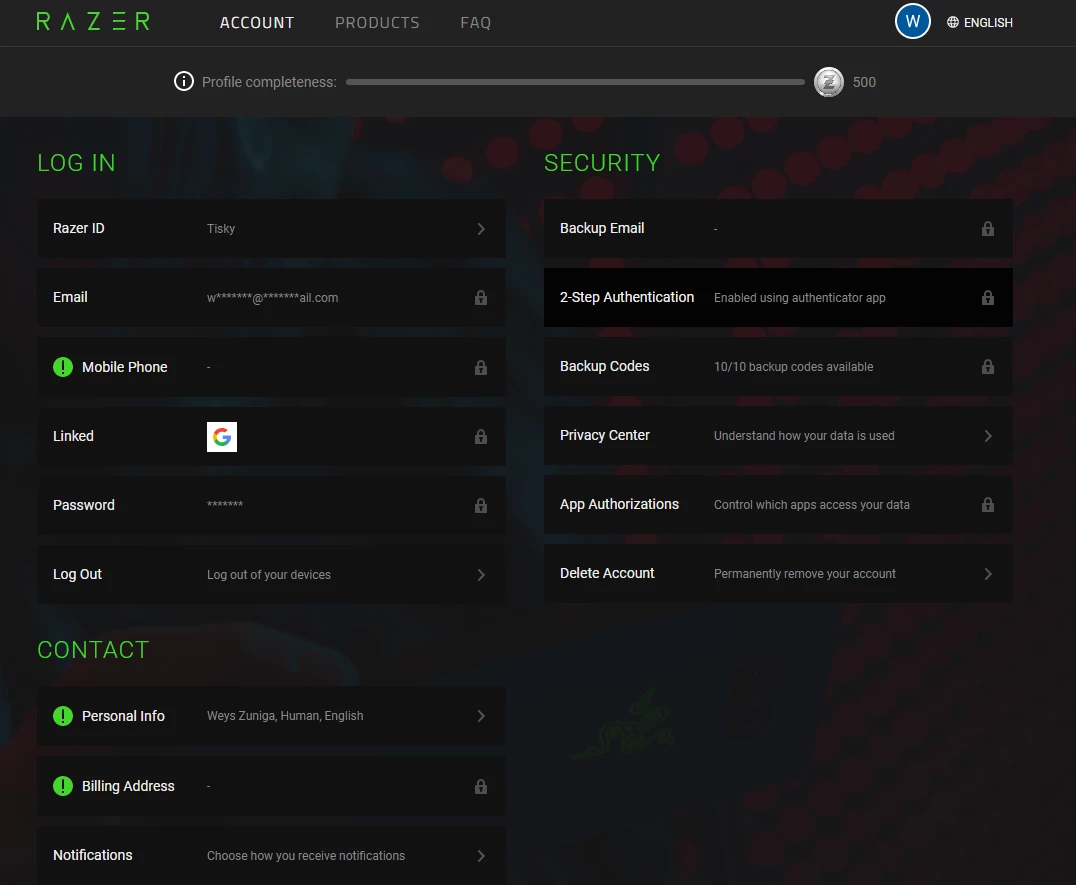Screen dimensions: 1076x885
Task: Click the silver Razer coin icon
Action: [828, 82]
